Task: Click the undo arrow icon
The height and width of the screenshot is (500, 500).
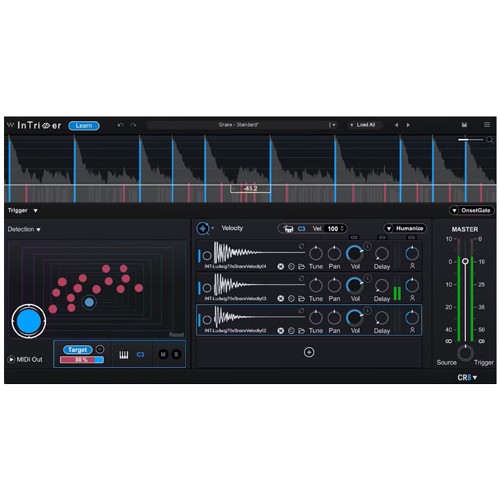Action: click(121, 125)
